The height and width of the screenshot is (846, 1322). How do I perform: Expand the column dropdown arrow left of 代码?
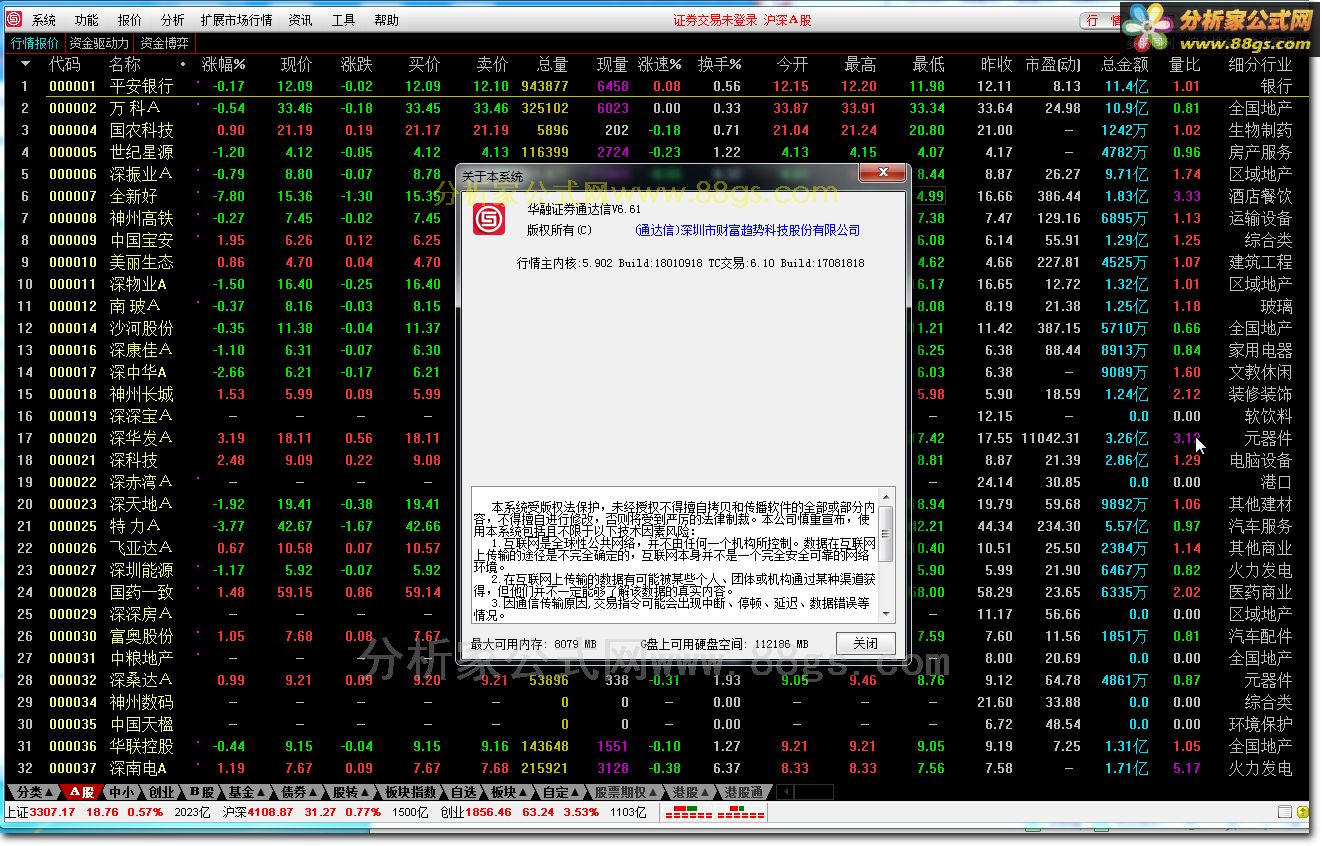pyautogui.click(x=25, y=64)
